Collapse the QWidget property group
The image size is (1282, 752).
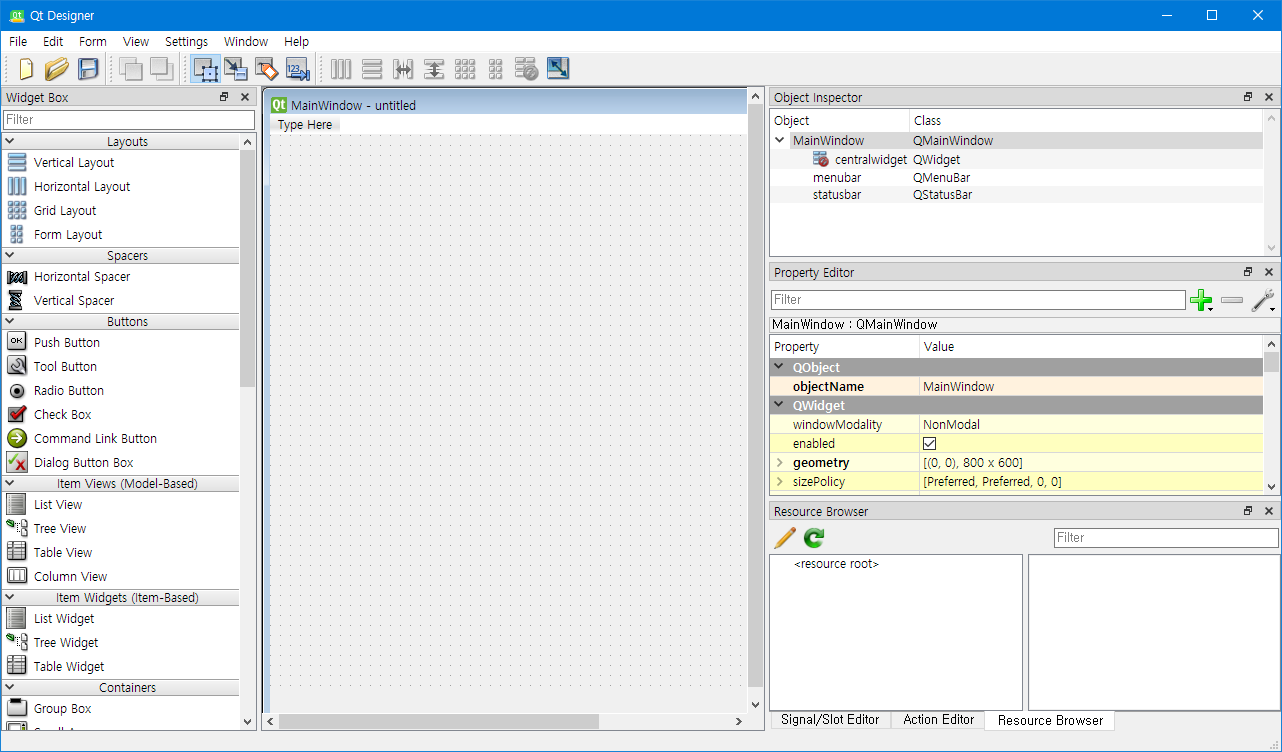point(779,406)
